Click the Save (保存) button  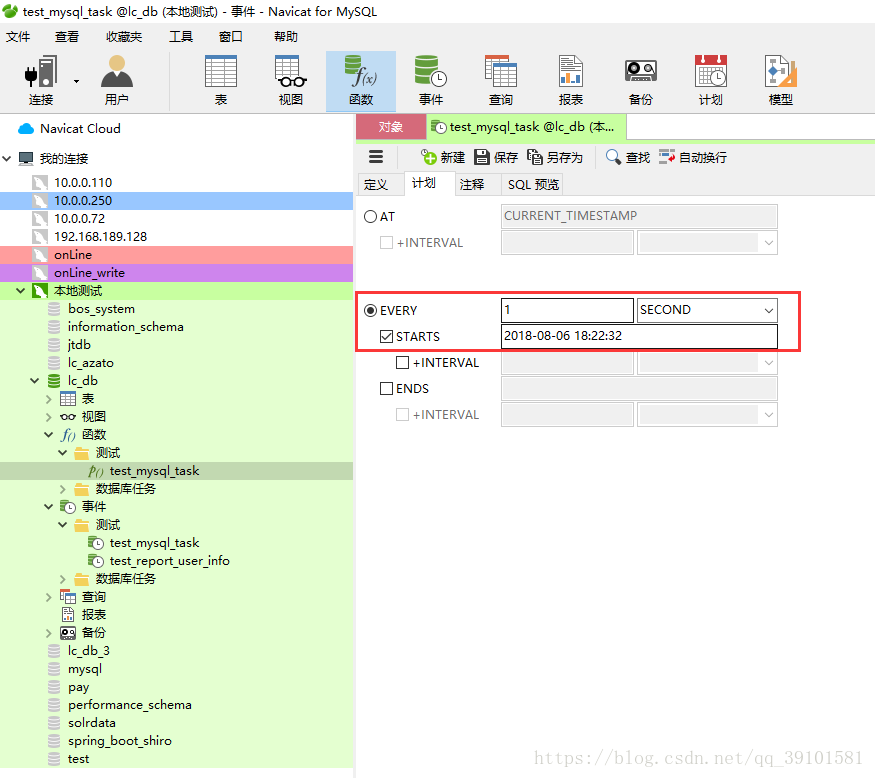pyautogui.click(x=496, y=157)
